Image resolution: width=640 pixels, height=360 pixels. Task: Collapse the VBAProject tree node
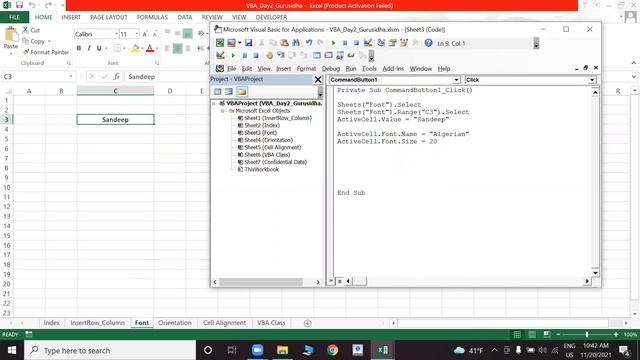point(215,104)
